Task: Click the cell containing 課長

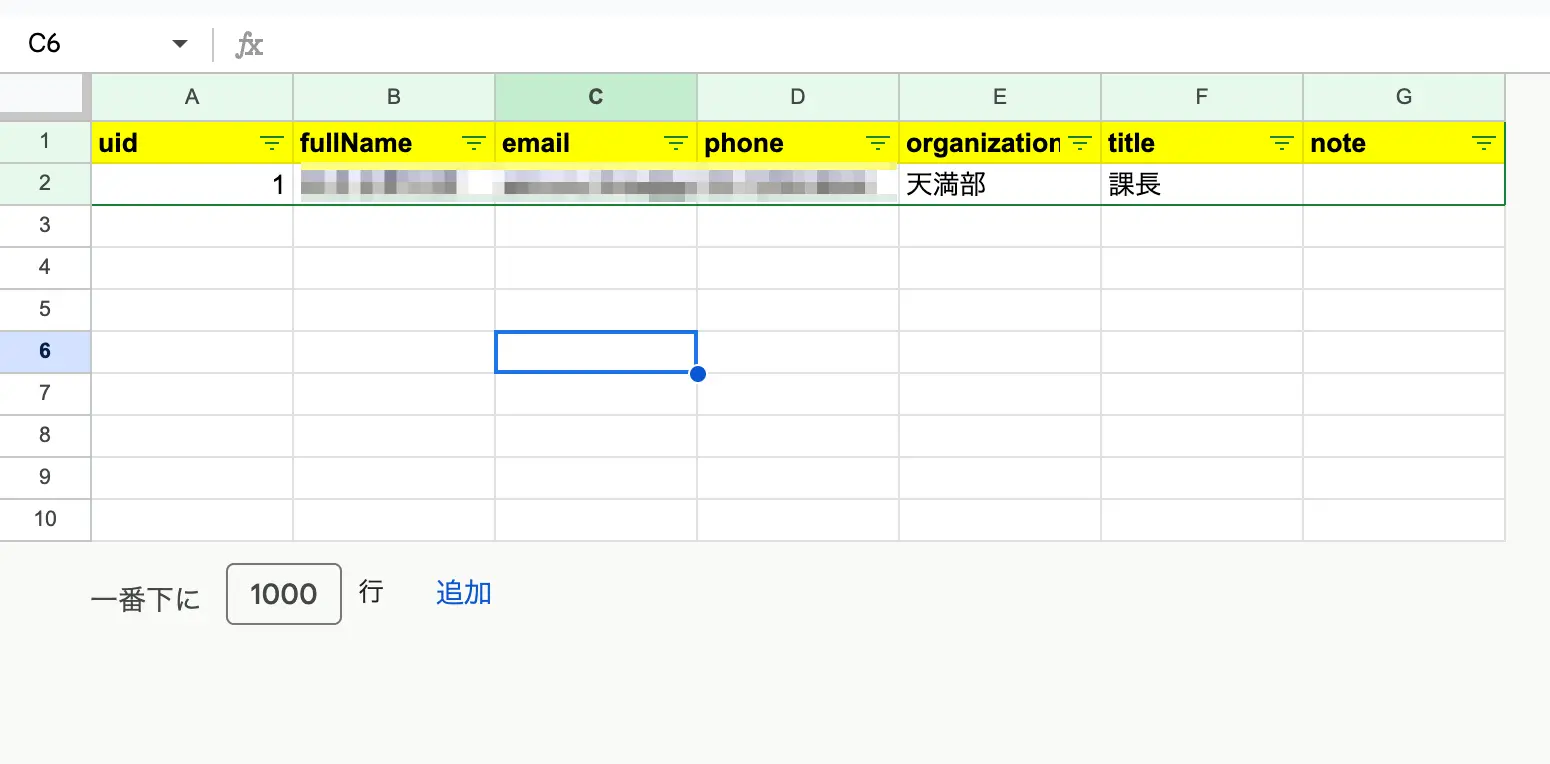Action: coord(1201,184)
